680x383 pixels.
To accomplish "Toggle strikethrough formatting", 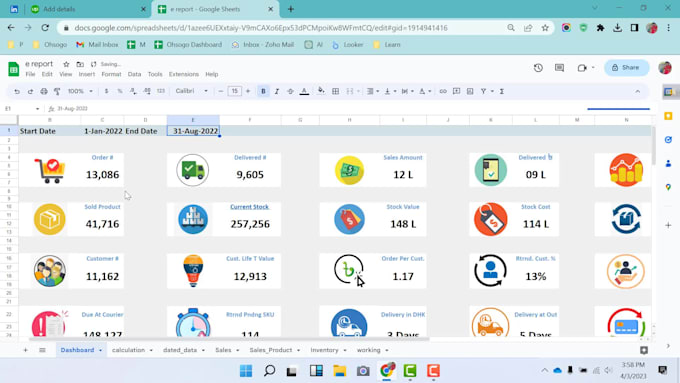I will tap(290, 91).
